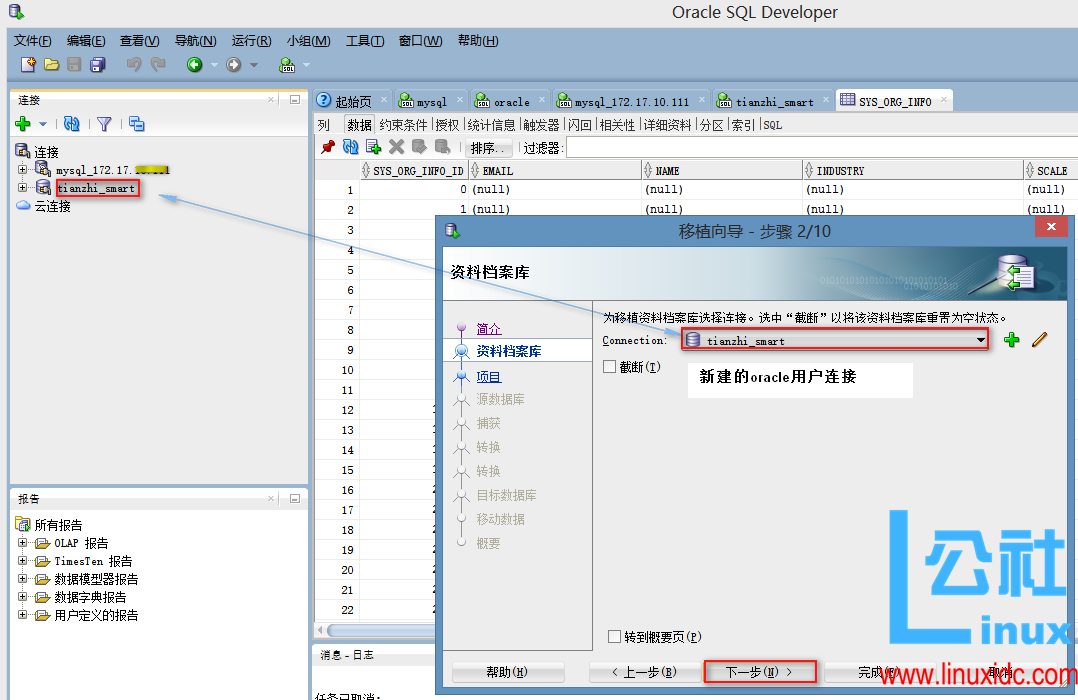Open the 运行(R) menu
Viewport: 1078px width, 700px height.
pyautogui.click(x=251, y=41)
